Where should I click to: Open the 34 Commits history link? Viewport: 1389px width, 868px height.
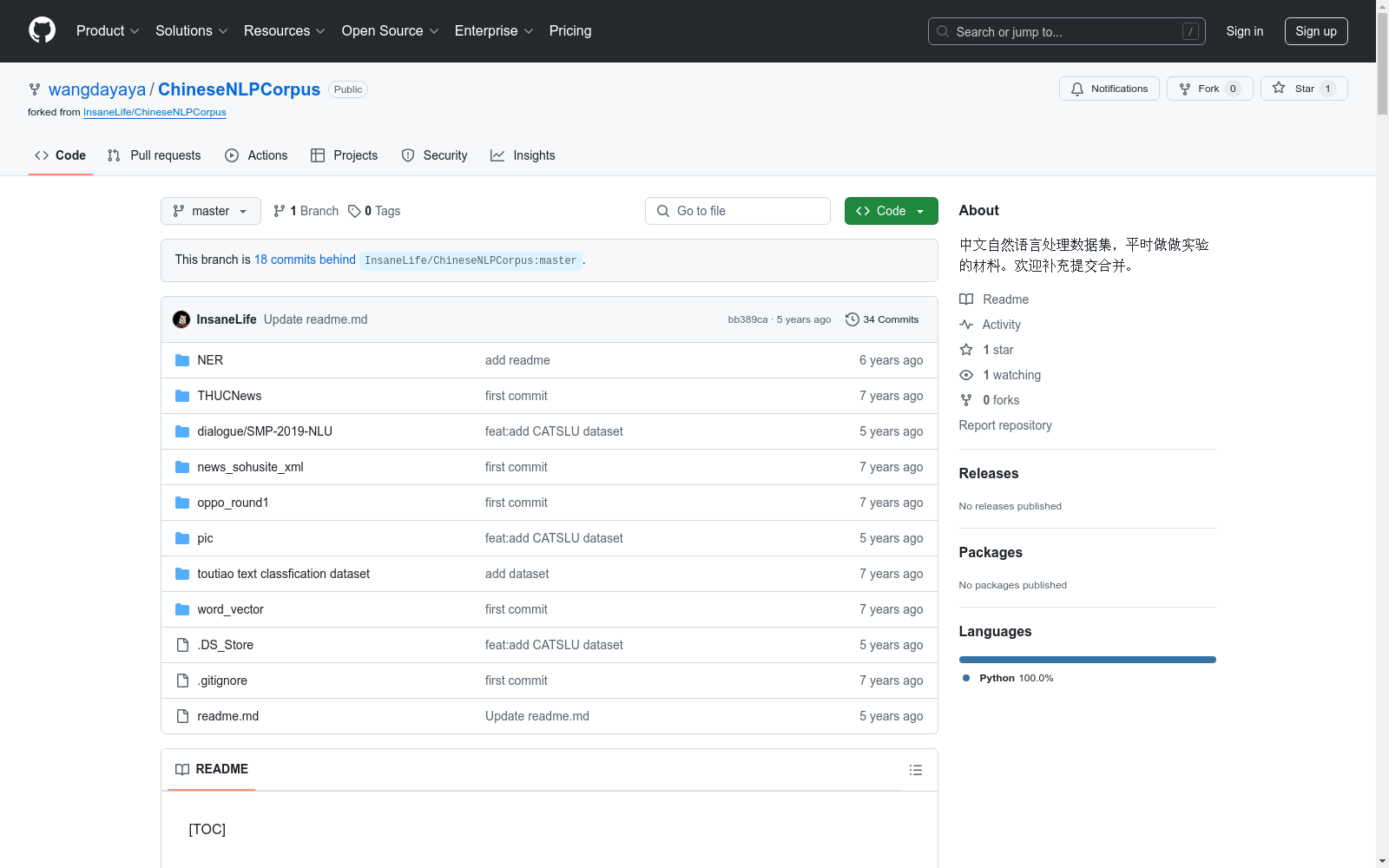click(x=883, y=319)
